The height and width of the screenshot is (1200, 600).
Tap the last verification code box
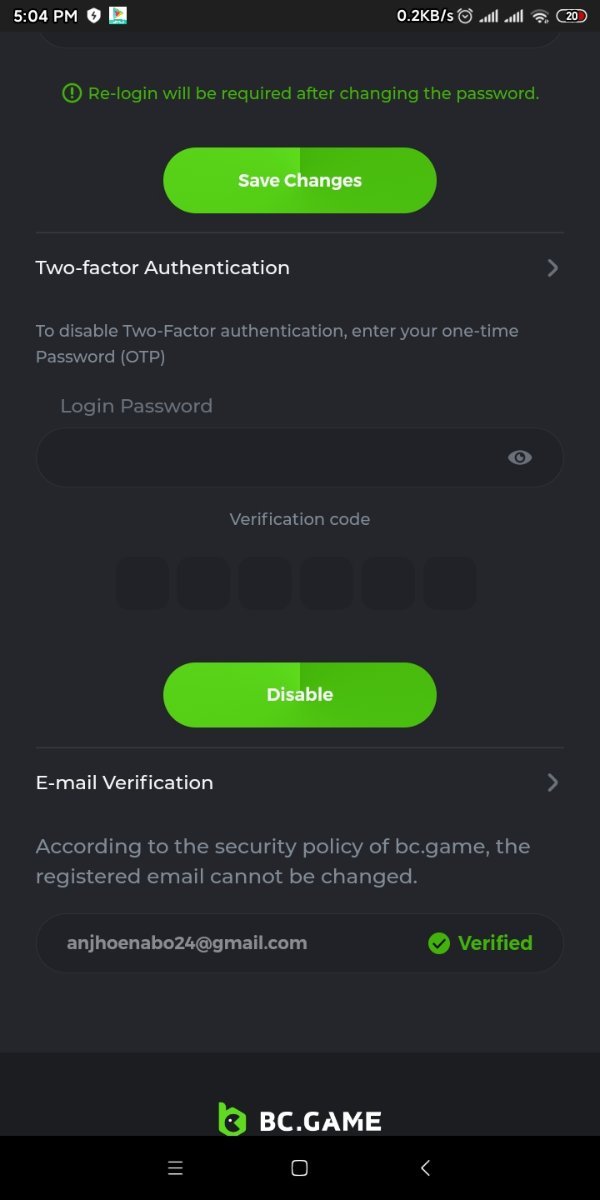449,584
